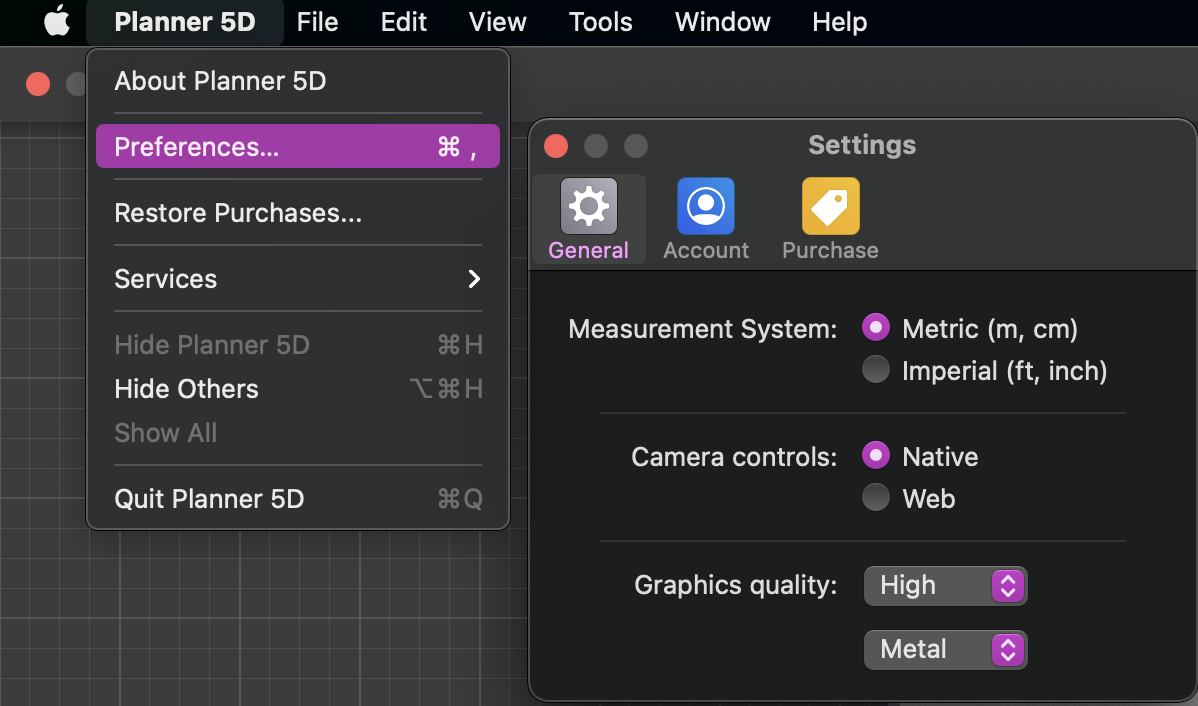Open the Edit menu

click(403, 21)
